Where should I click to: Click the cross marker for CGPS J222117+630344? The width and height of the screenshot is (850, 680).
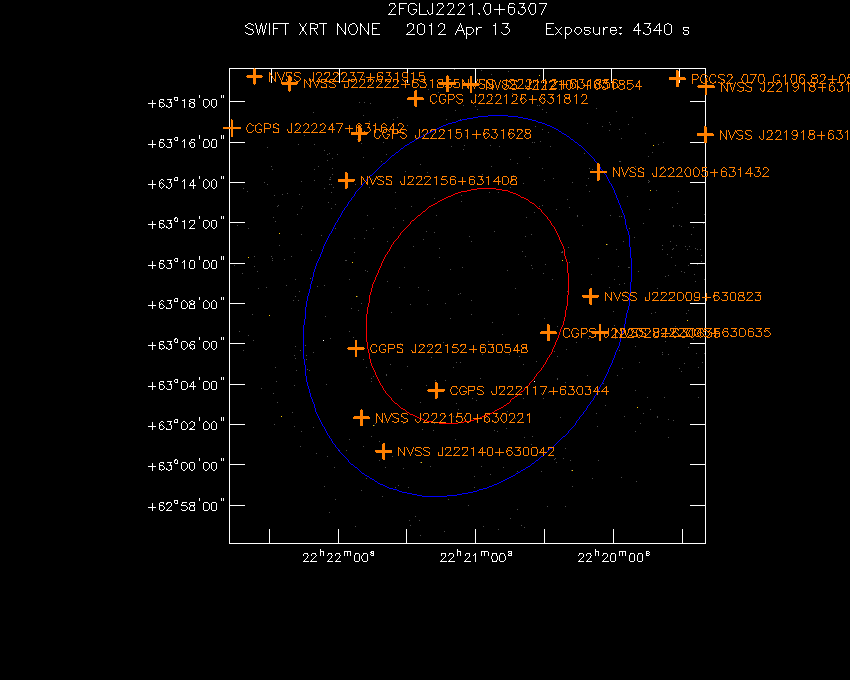click(436, 390)
